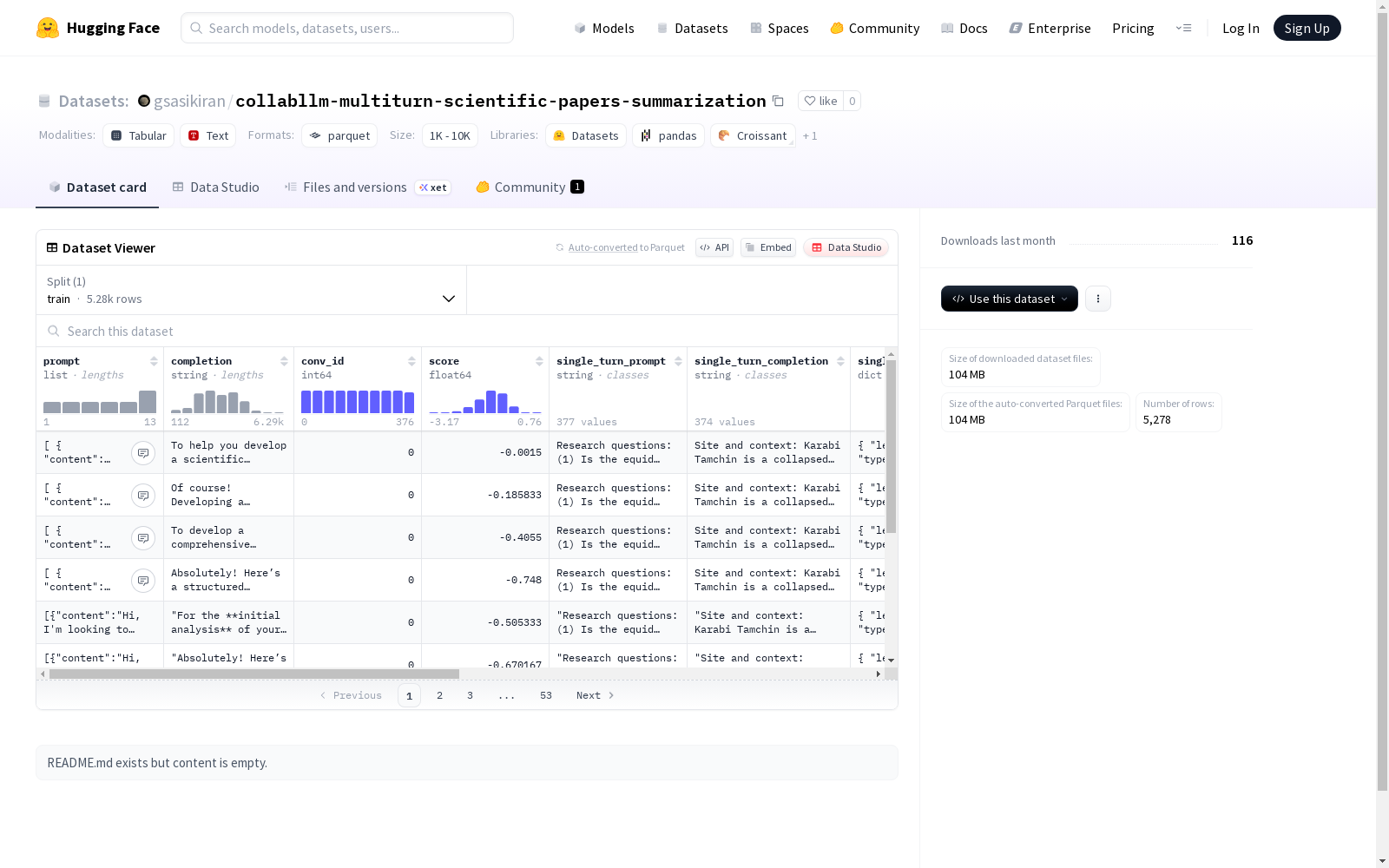Image resolution: width=1389 pixels, height=868 pixels.
Task: Sort the score column with its sort icon
Action: click(539, 361)
